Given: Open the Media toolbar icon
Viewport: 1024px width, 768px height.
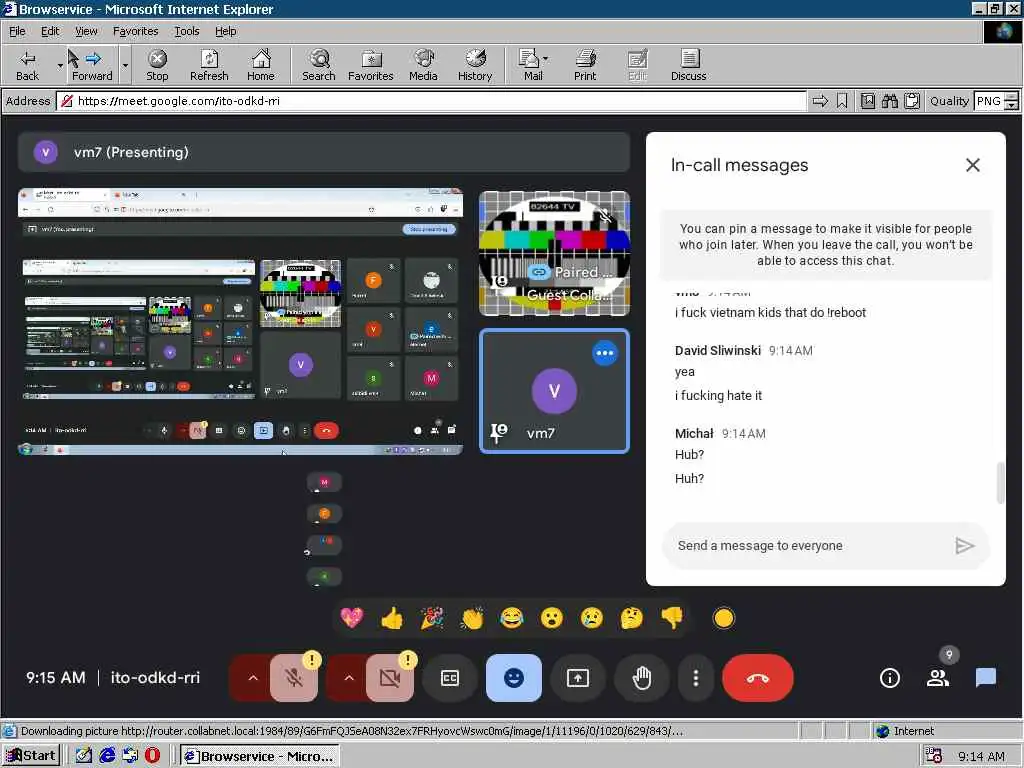Looking at the screenshot, I should (423, 65).
